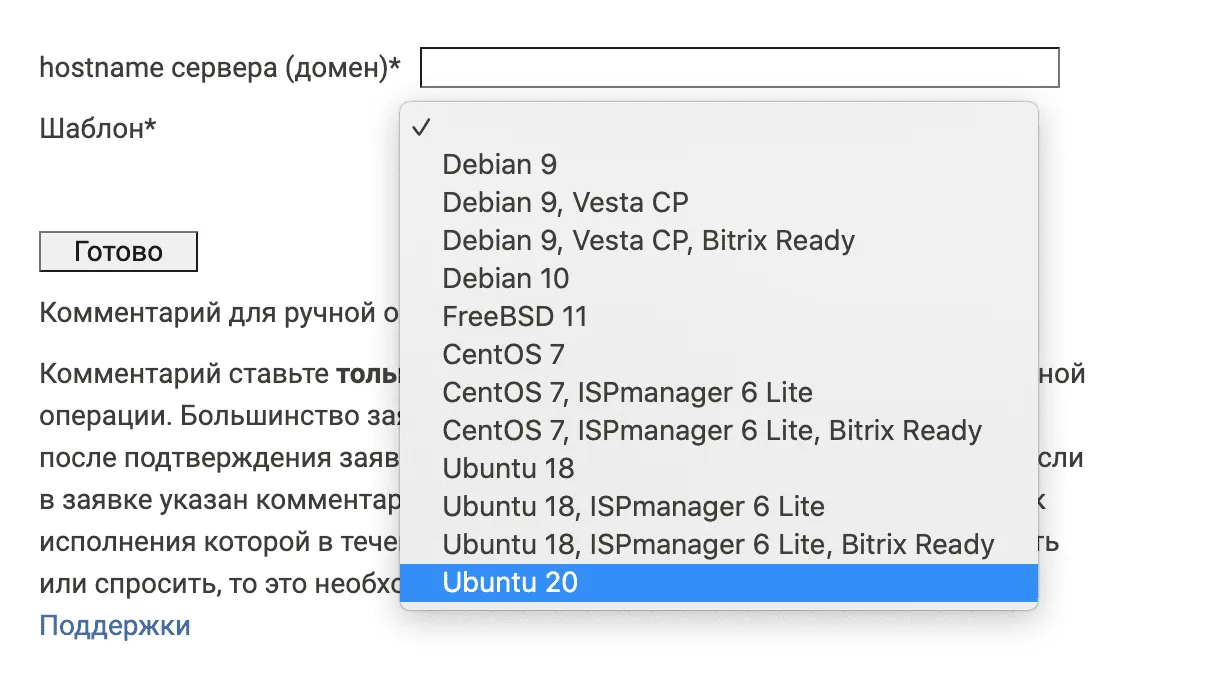Pick Ubuntu 18, ISPmanager 6 Lite
The width and height of the screenshot is (1220, 676).
(x=634, y=506)
